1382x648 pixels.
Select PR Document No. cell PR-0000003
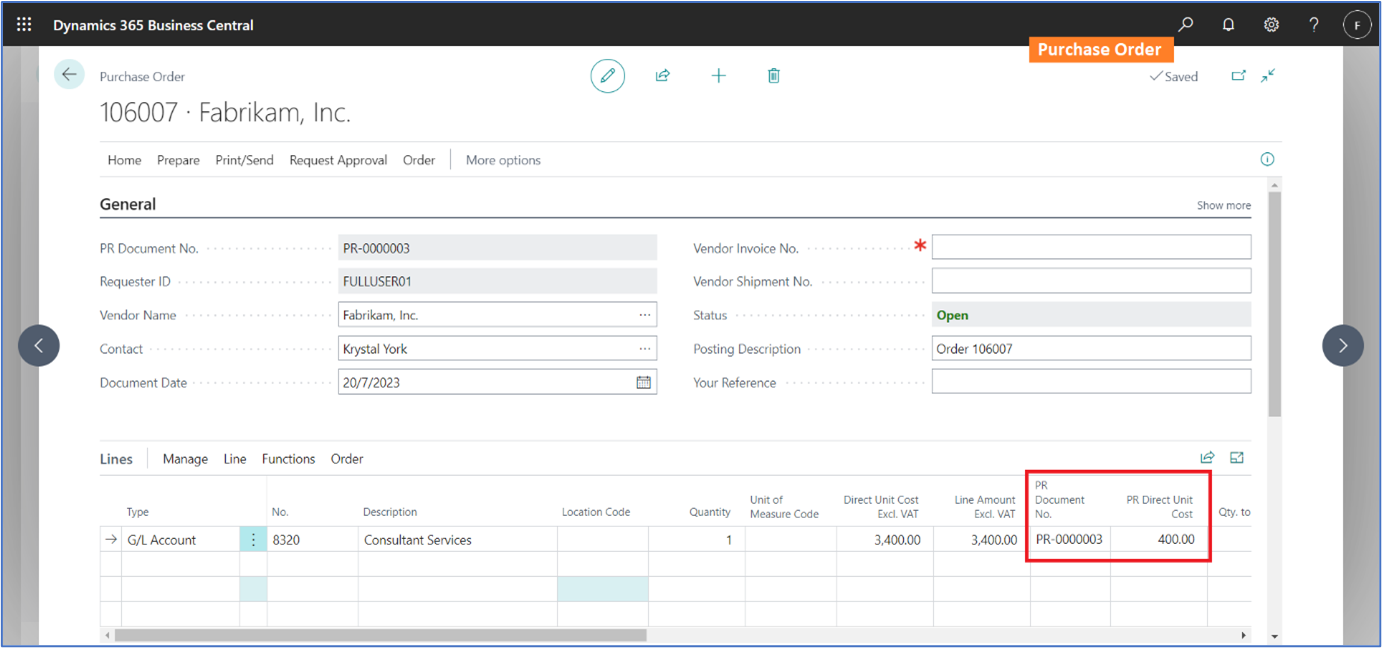tap(1069, 539)
